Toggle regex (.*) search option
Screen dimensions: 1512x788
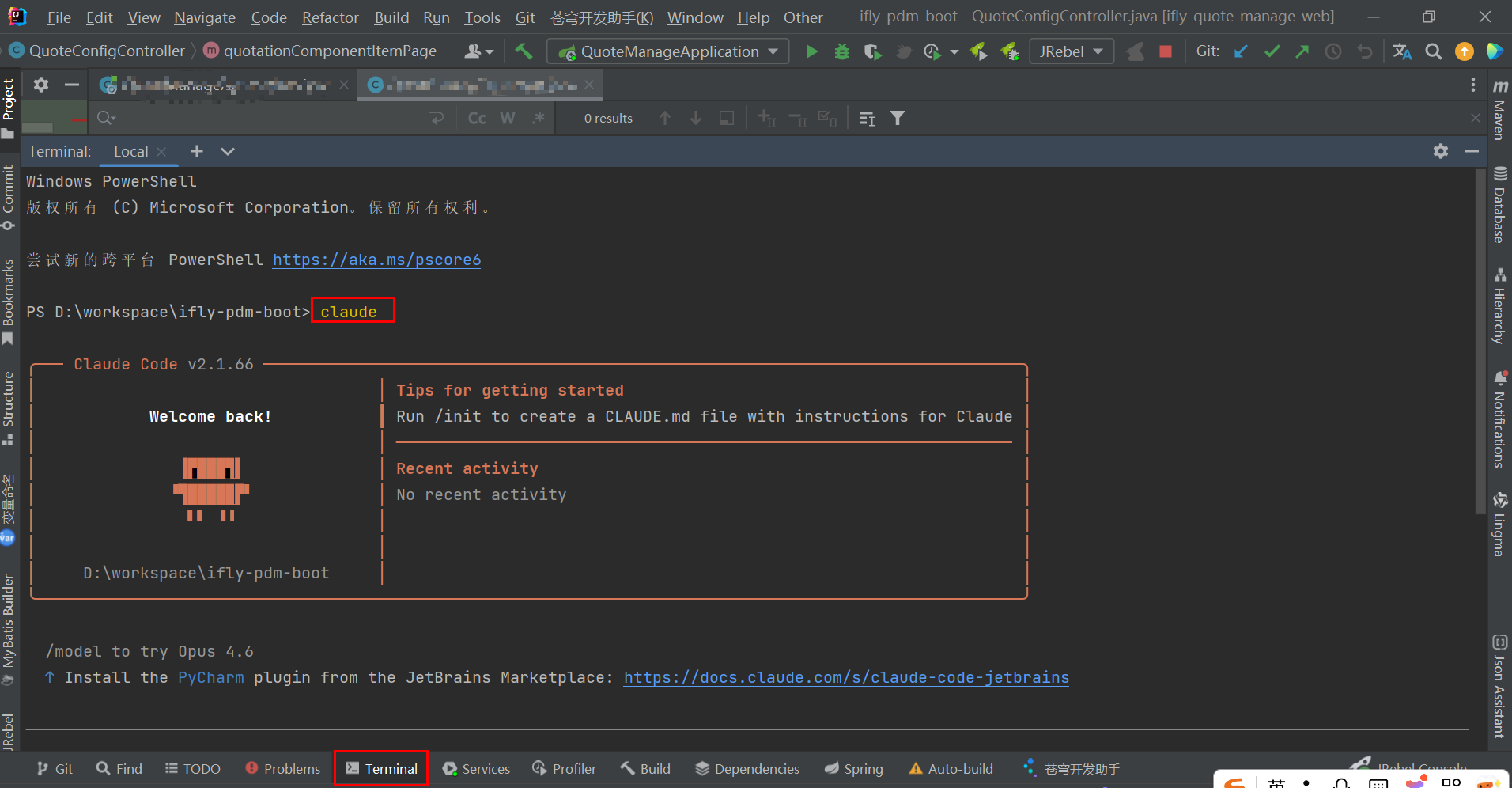539,118
